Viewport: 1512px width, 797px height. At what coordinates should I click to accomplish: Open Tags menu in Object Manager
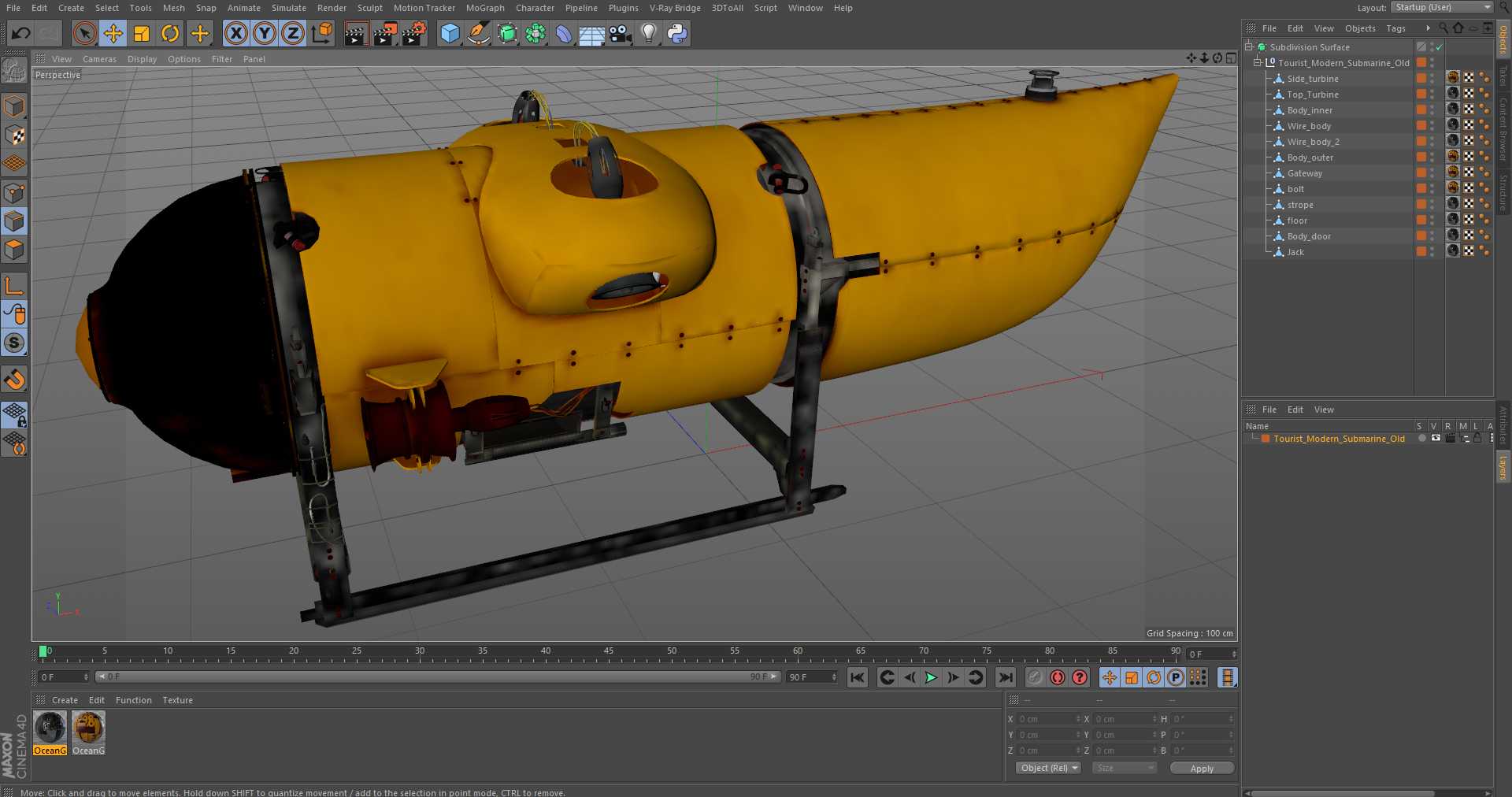[1395, 28]
